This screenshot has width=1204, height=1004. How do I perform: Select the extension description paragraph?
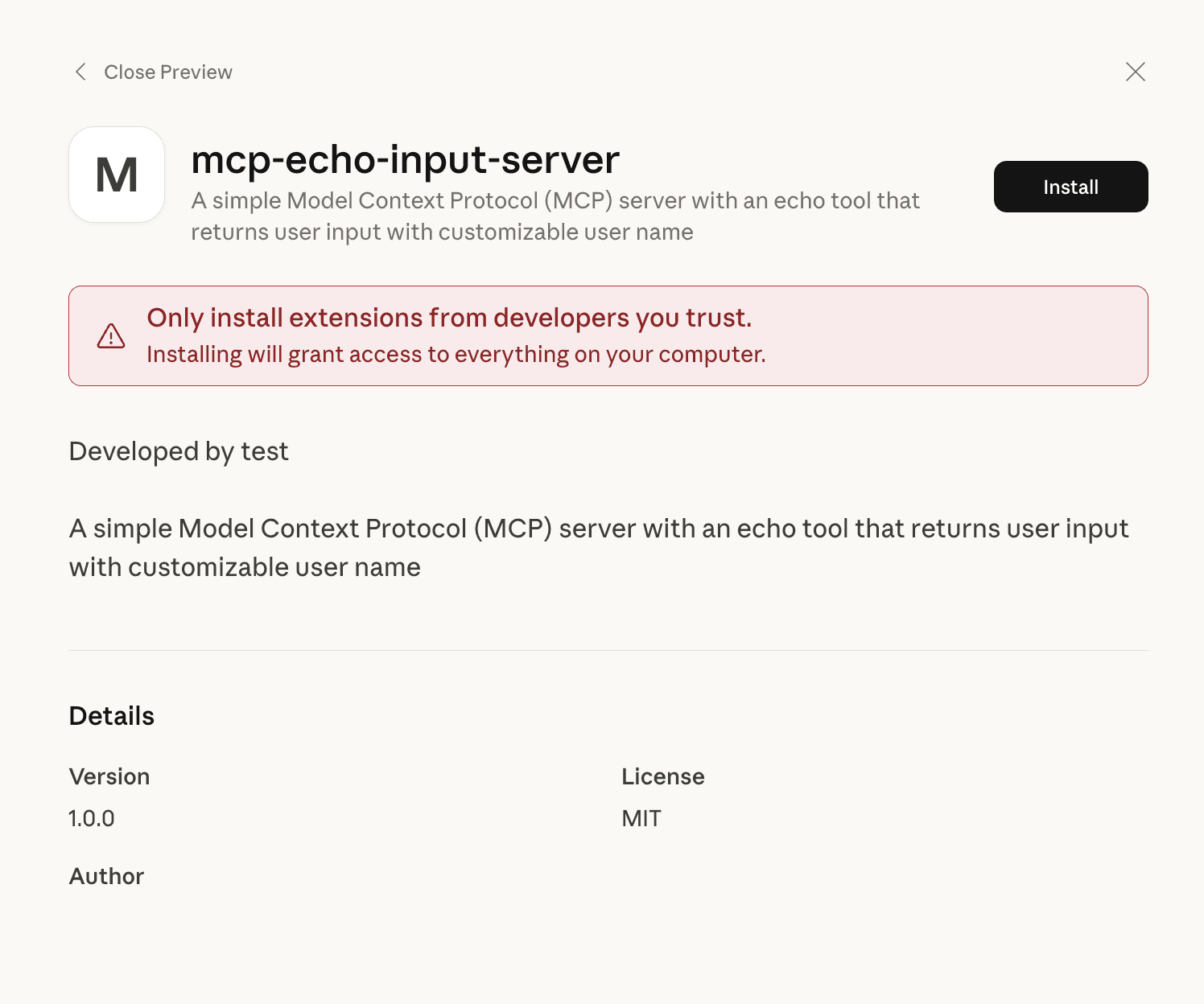599,547
